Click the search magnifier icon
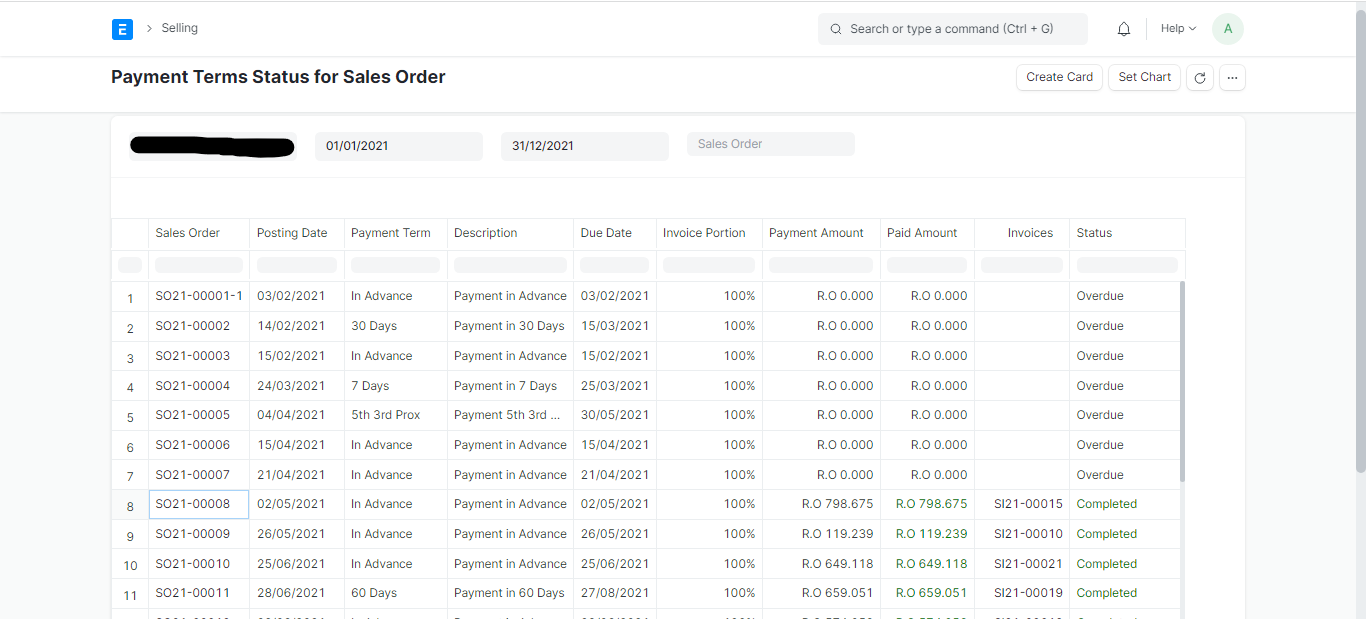The width and height of the screenshot is (1366, 619). (836, 29)
